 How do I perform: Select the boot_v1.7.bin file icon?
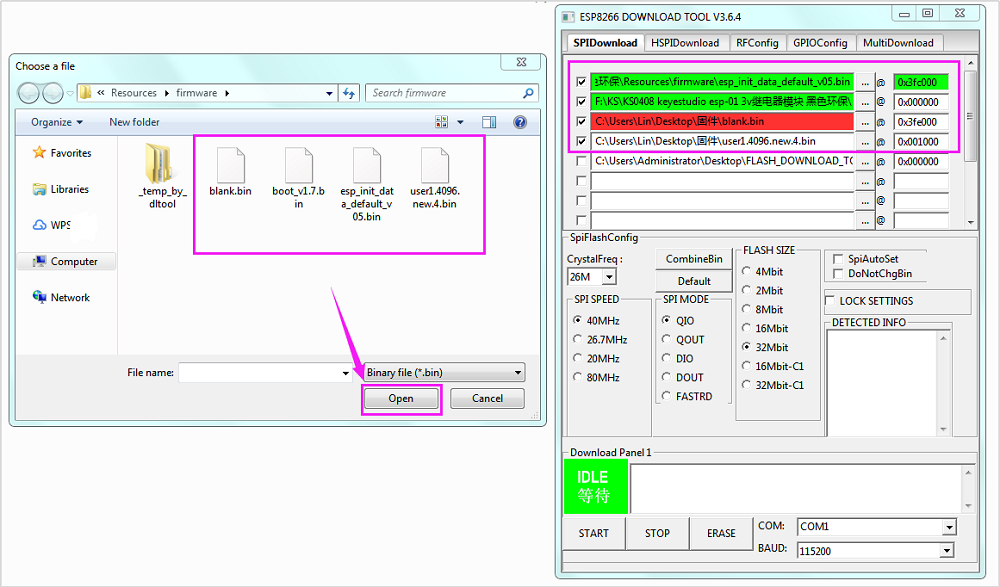(x=298, y=165)
